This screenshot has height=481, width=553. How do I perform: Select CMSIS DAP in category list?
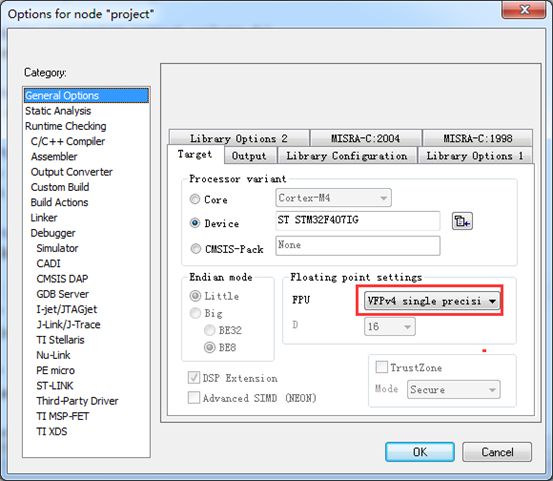tap(62, 279)
